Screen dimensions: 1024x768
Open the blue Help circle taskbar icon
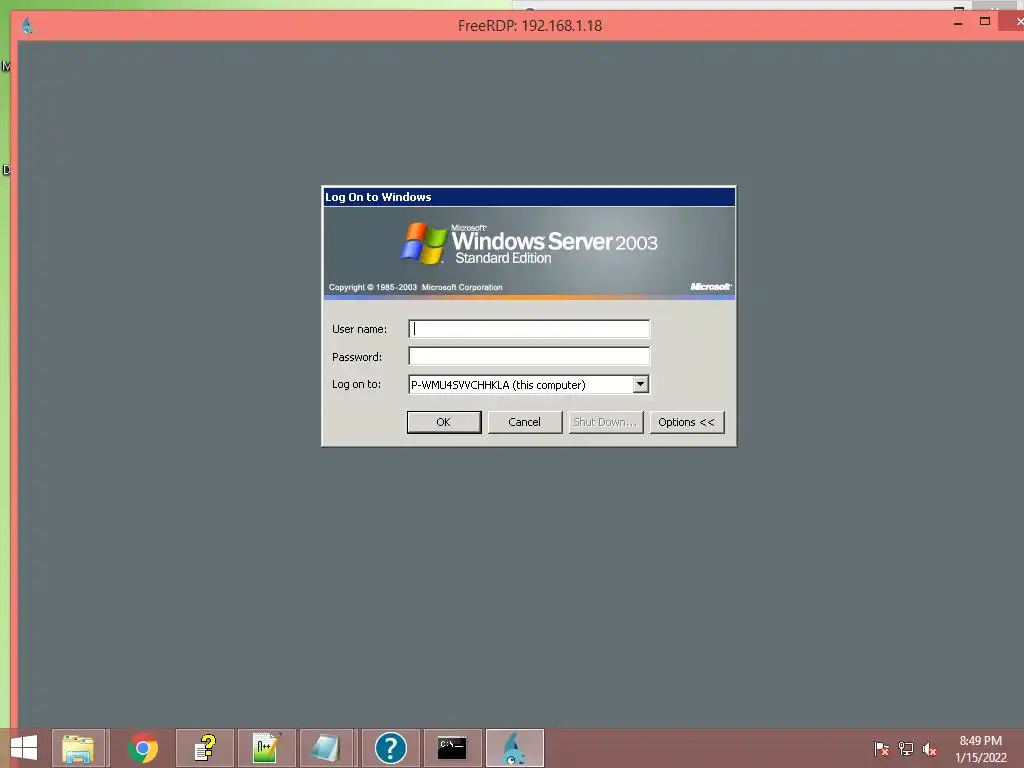pos(391,748)
